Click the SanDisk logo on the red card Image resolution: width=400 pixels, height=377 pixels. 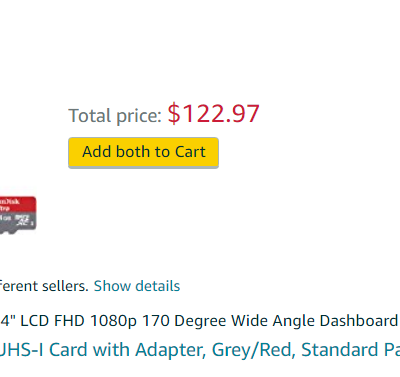(10, 201)
